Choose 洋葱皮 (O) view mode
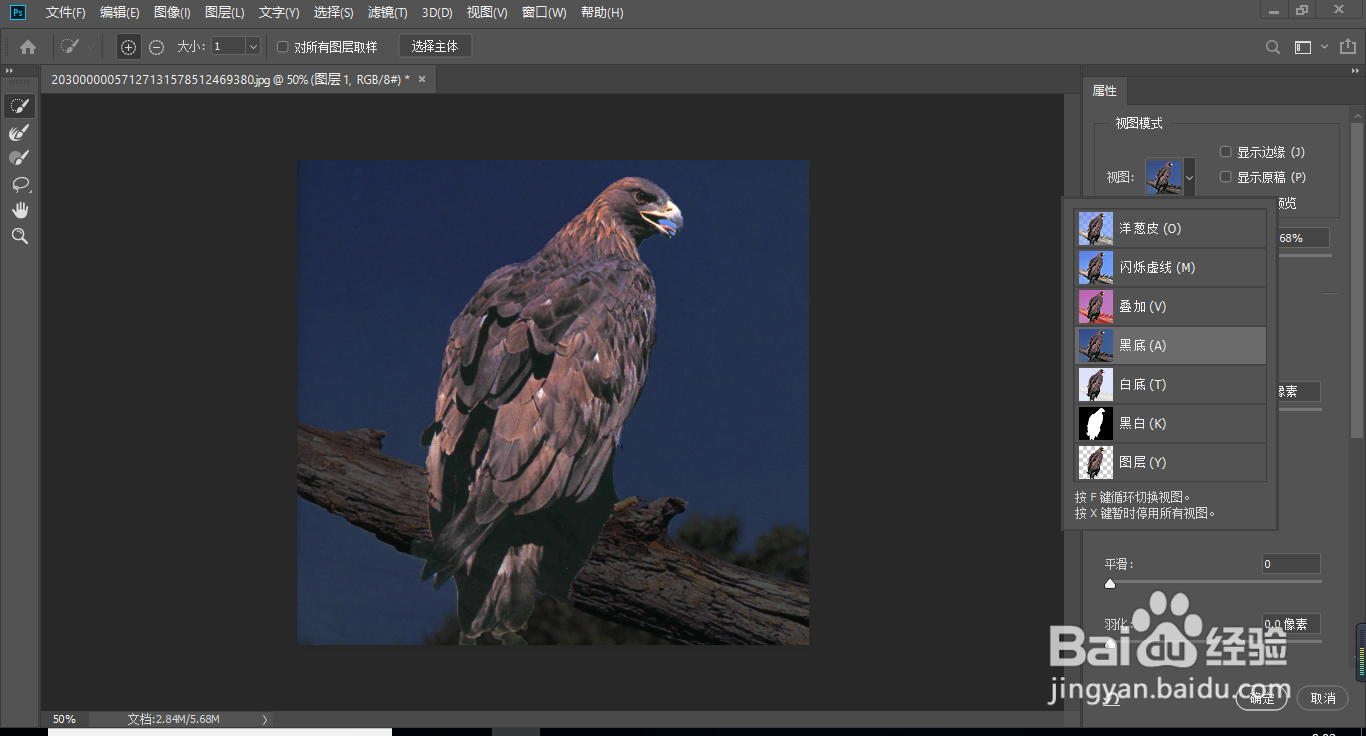The image size is (1366, 736). 1170,229
